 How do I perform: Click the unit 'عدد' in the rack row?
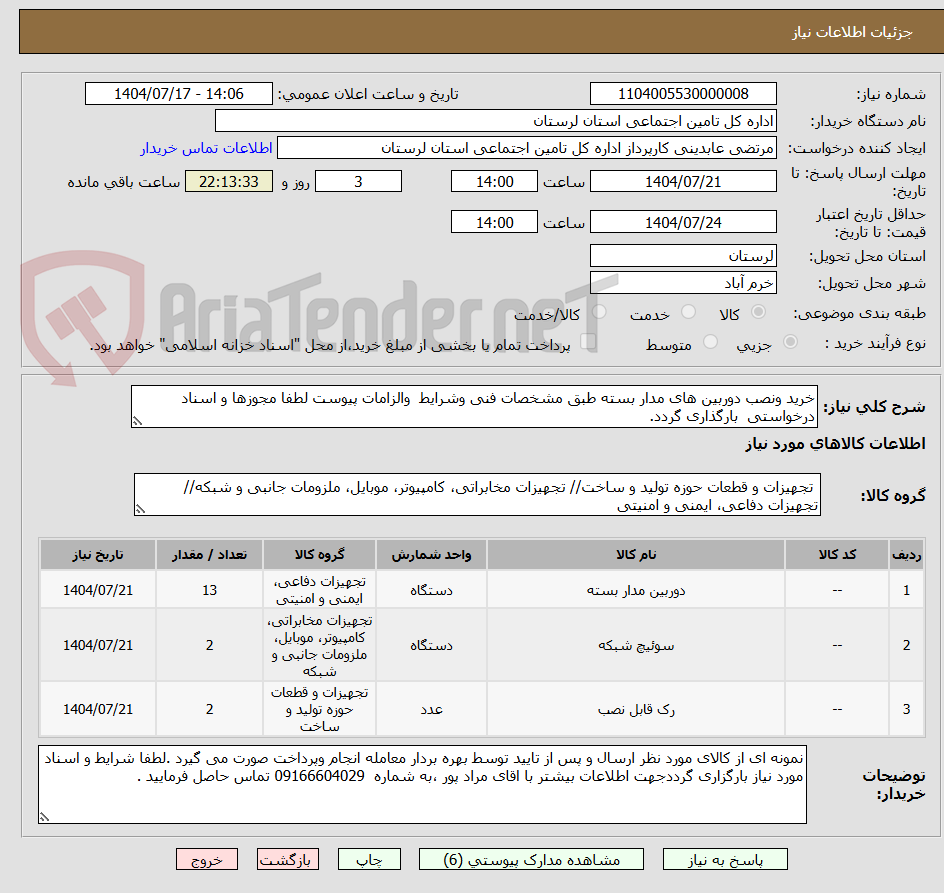[x=431, y=709]
